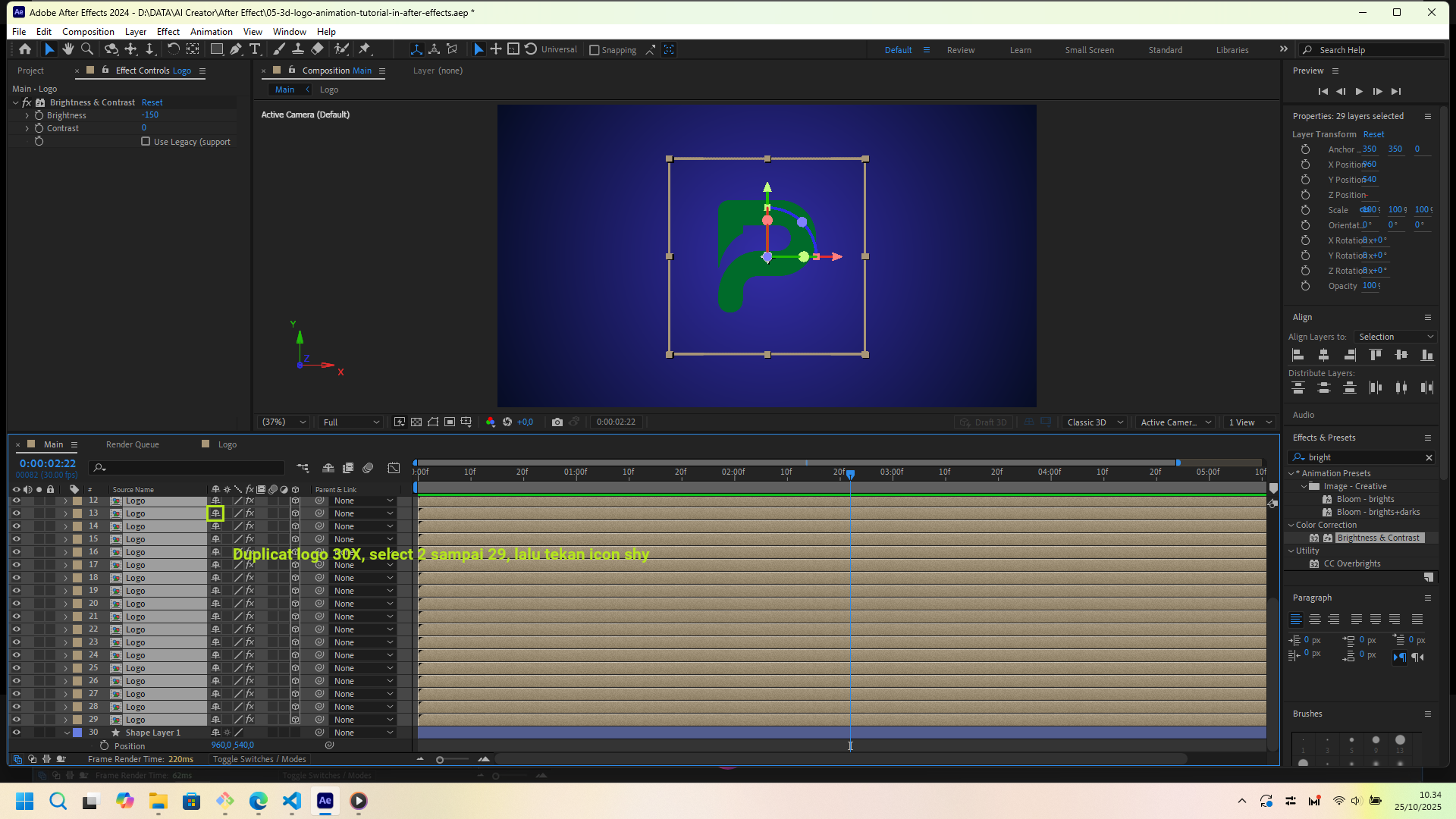Enable the Snapping checkbox
1456x819 pixels.
[595, 50]
